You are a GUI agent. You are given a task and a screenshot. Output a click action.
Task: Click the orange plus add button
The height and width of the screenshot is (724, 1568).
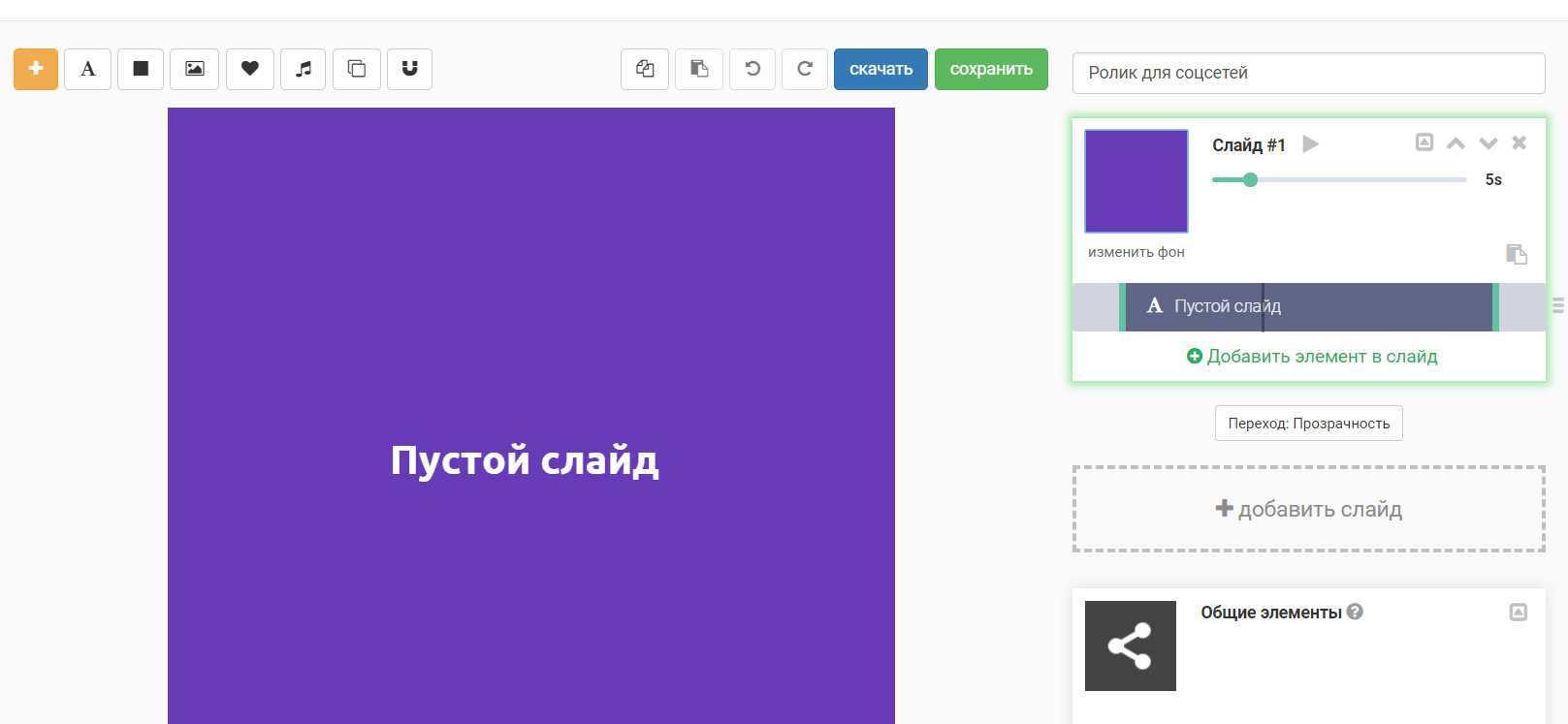click(x=36, y=69)
